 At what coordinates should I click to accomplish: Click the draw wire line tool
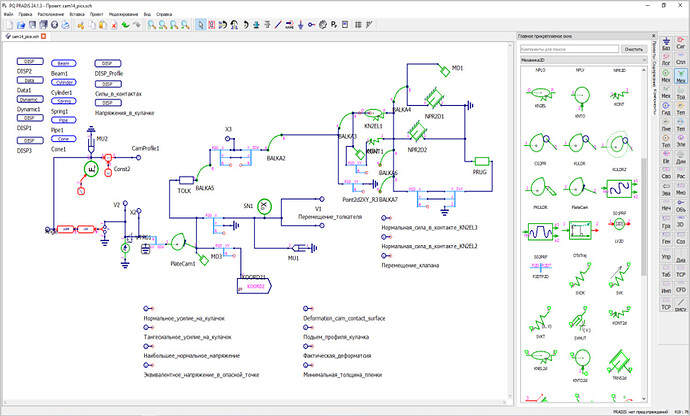[278, 25]
